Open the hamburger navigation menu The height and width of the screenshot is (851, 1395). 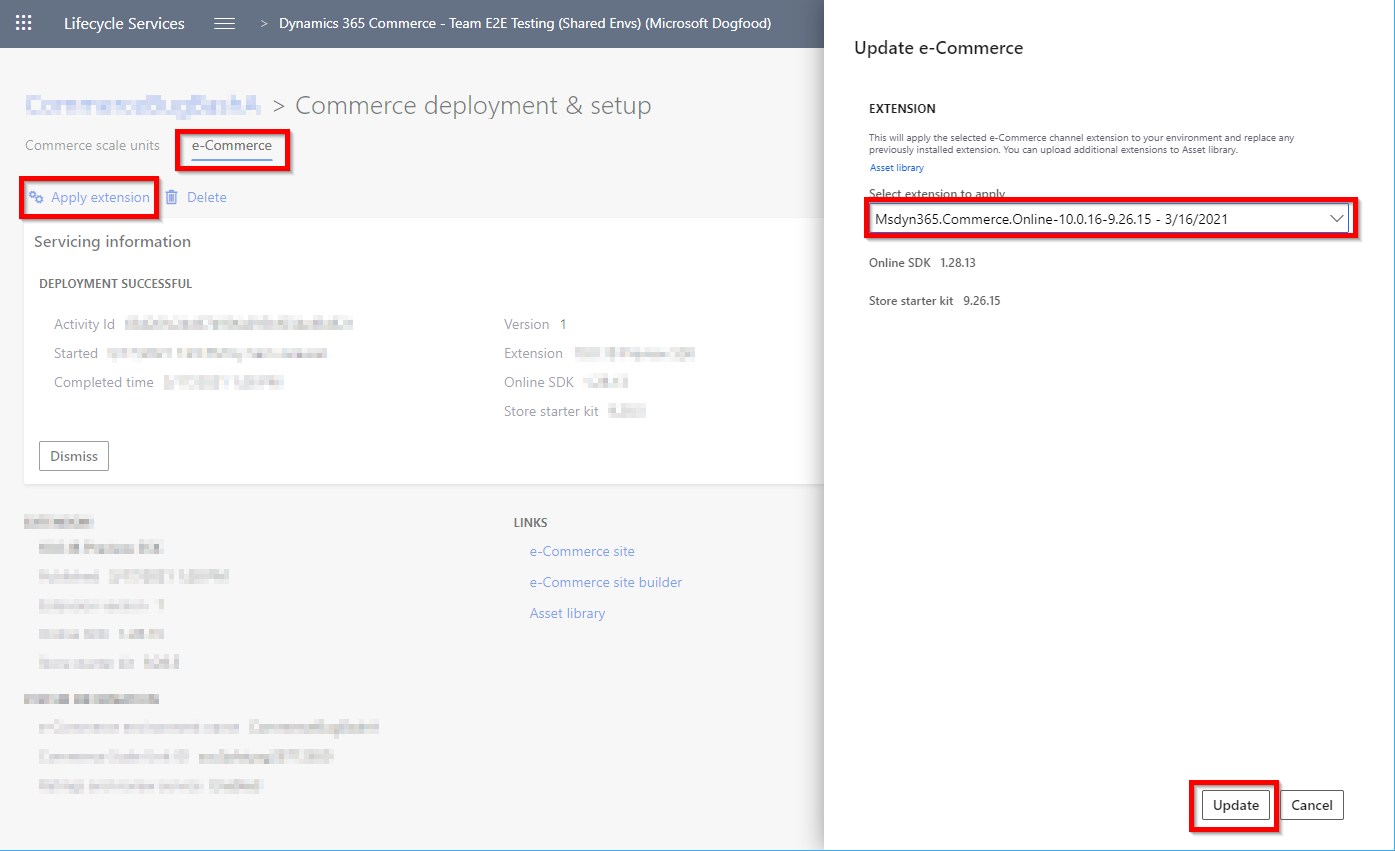[x=225, y=23]
